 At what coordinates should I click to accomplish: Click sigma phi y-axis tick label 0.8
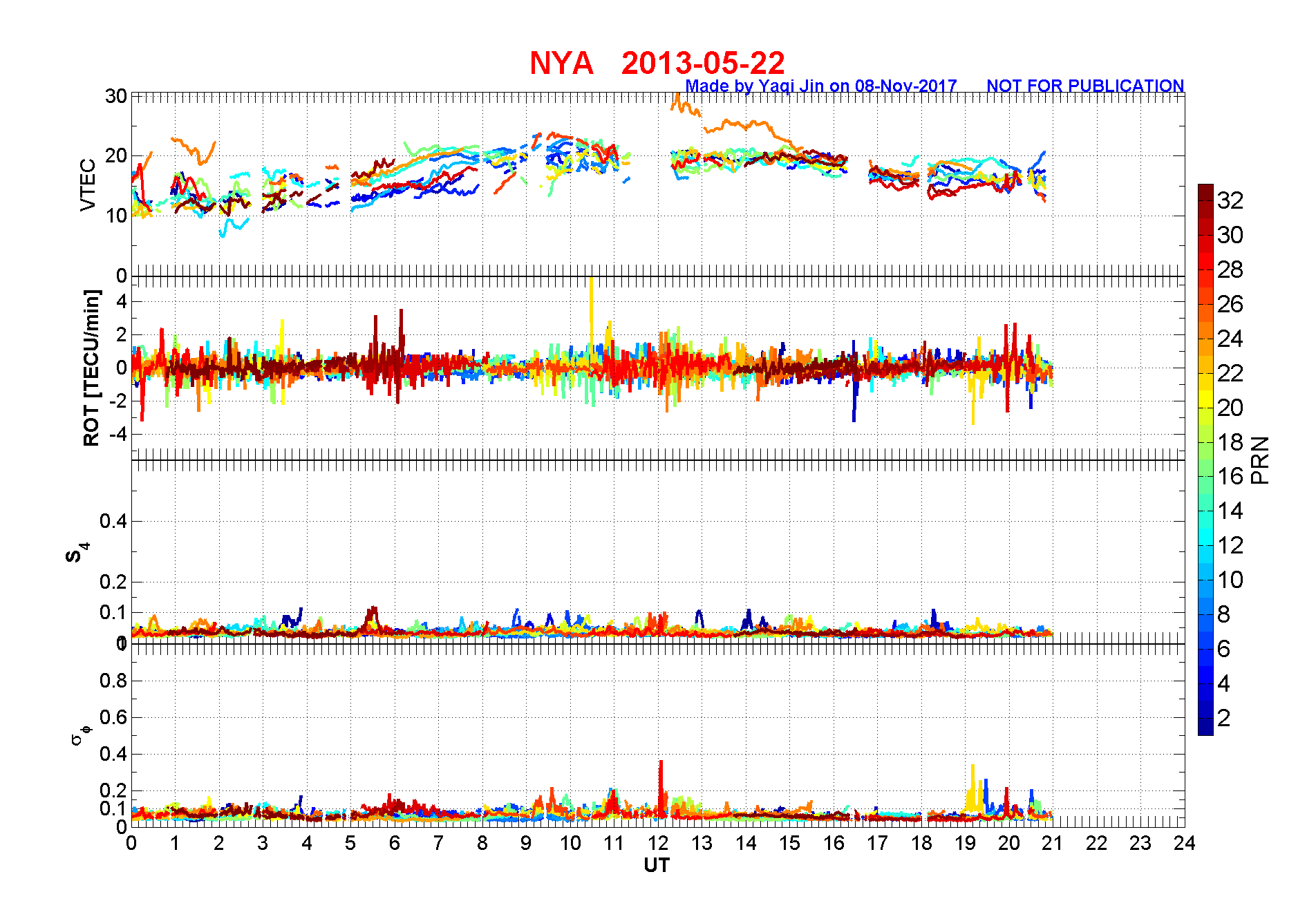pyautogui.click(x=114, y=681)
